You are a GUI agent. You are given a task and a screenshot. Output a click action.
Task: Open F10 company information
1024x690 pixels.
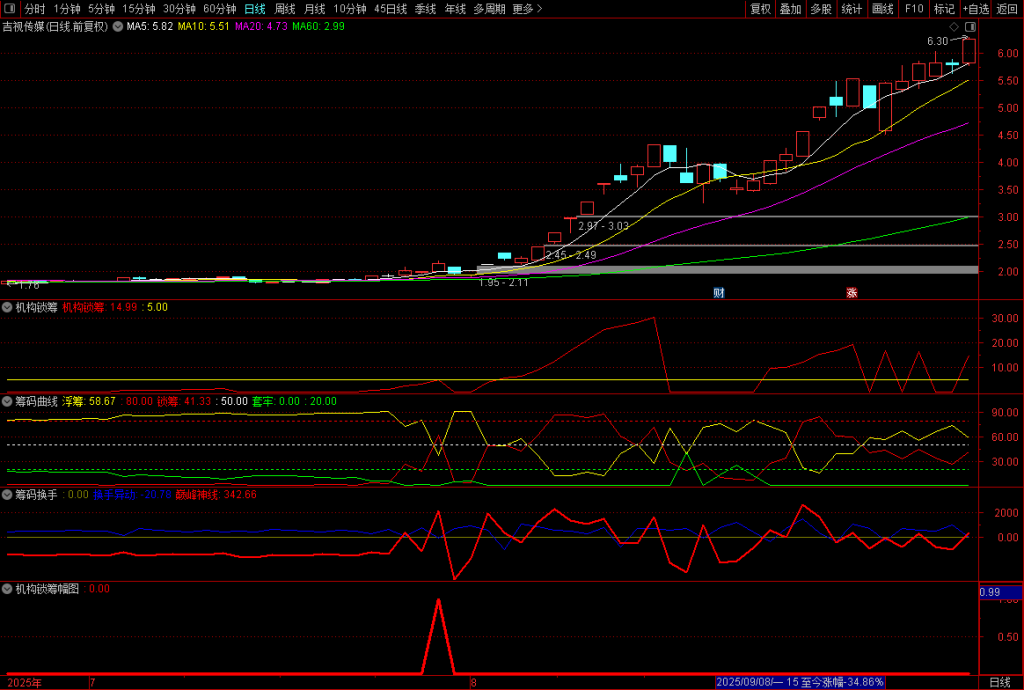pyautogui.click(x=913, y=9)
